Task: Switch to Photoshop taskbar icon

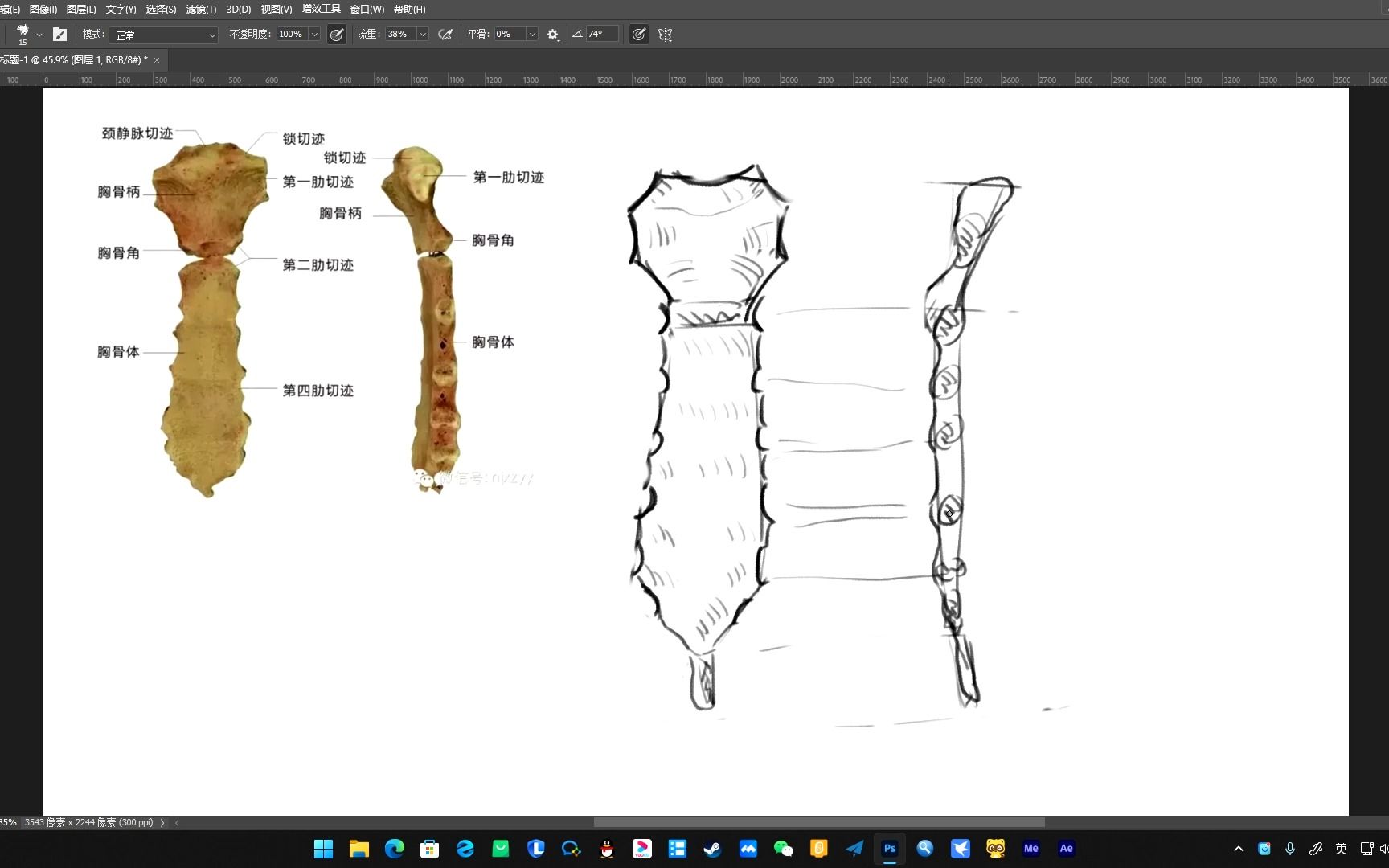Action: coord(890,849)
